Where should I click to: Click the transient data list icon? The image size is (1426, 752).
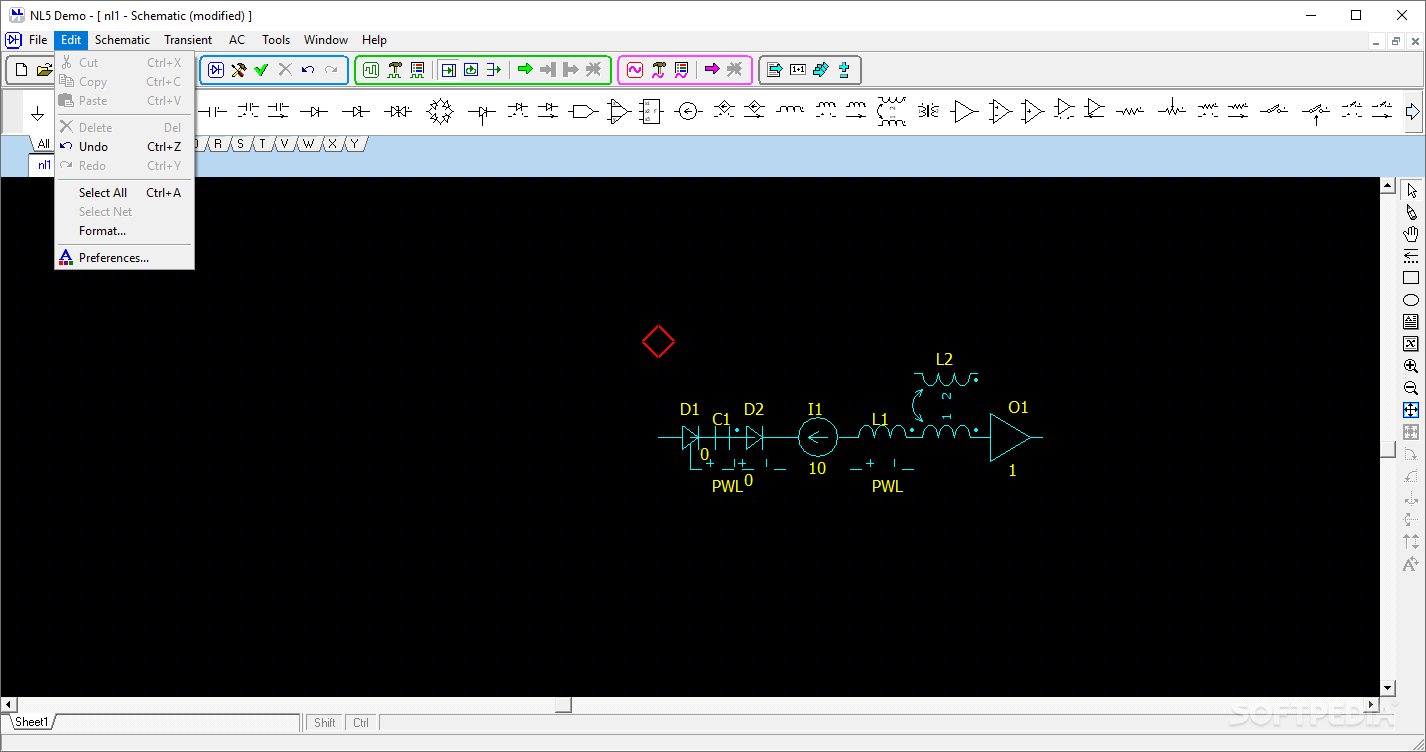pos(417,70)
